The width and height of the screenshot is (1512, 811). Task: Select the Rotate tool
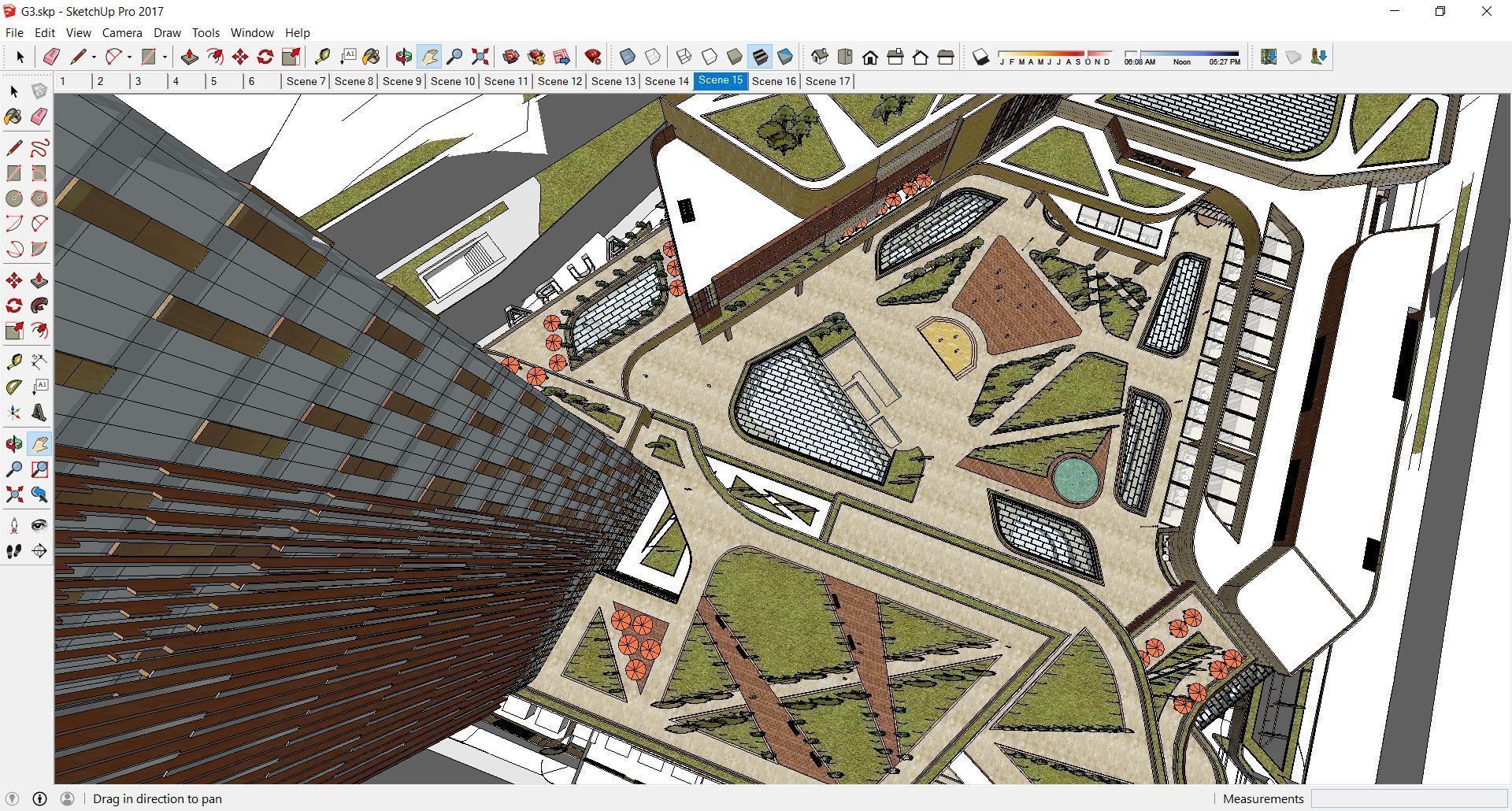265,56
